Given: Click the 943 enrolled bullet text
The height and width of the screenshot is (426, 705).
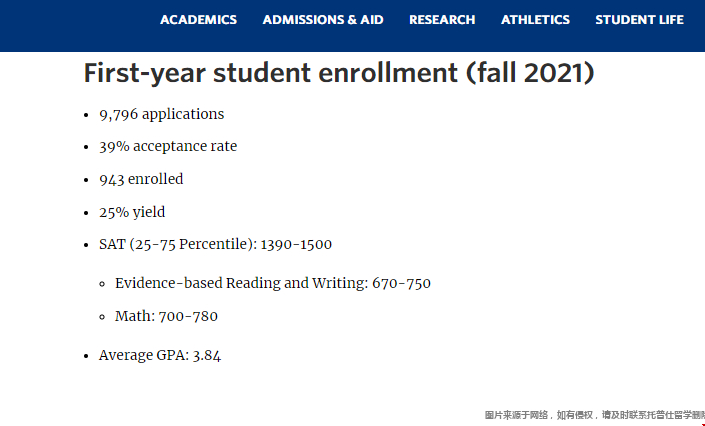Looking at the screenshot, I should pyautogui.click(x=141, y=180).
